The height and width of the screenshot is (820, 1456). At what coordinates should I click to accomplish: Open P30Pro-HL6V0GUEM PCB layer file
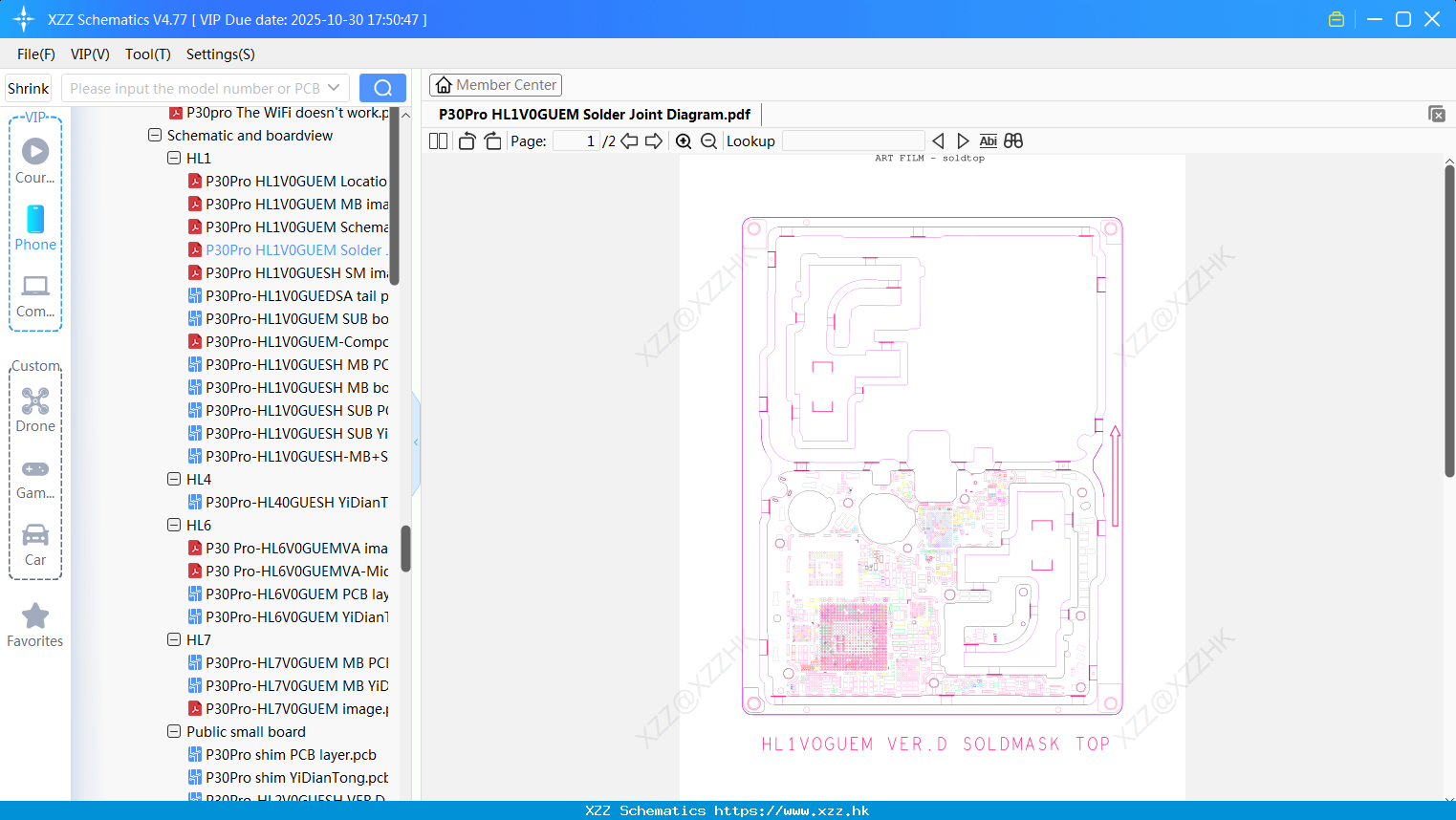pyautogui.click(x=288, y=594)
